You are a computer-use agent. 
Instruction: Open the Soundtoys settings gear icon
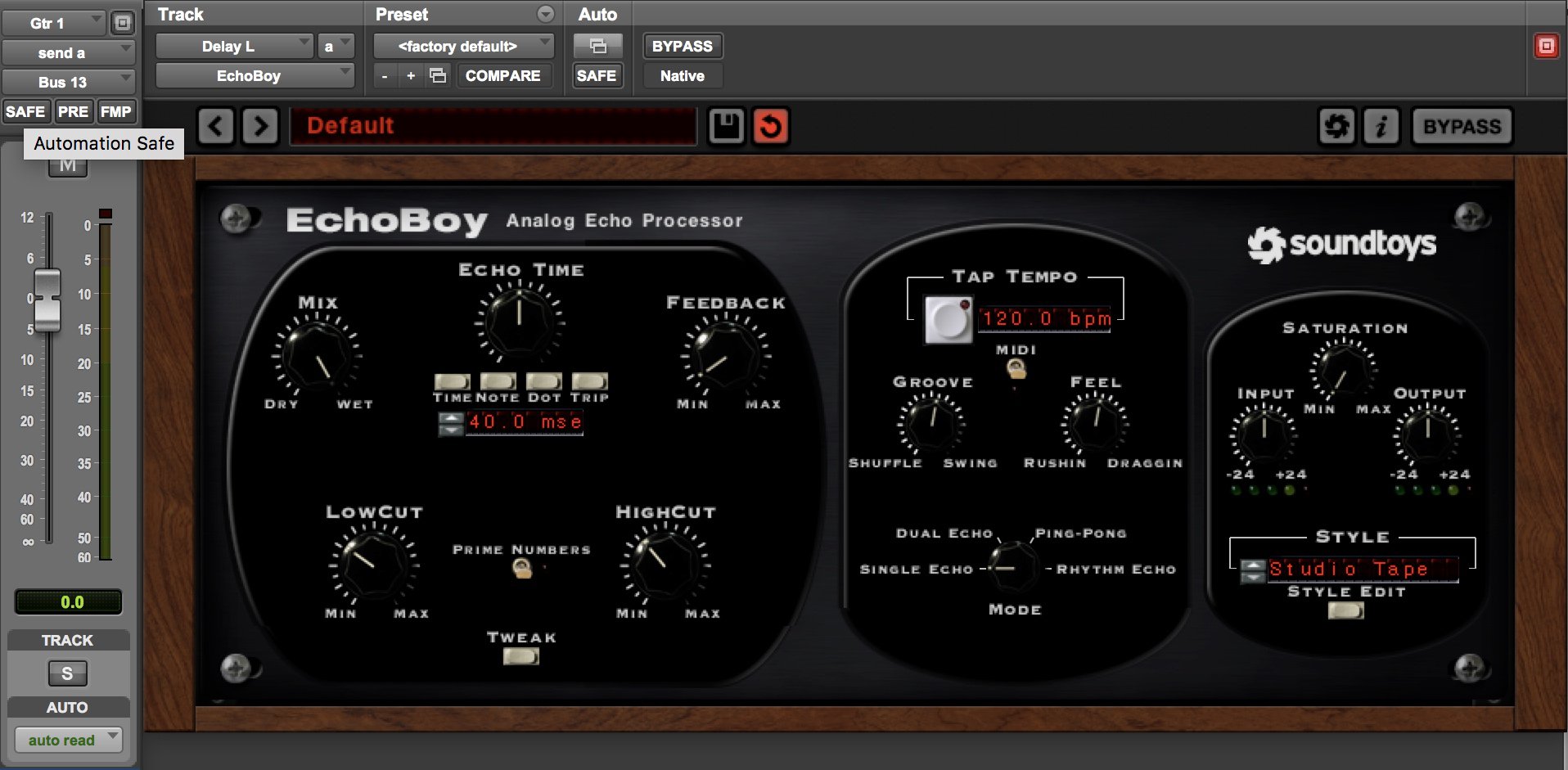(1336, 127)
